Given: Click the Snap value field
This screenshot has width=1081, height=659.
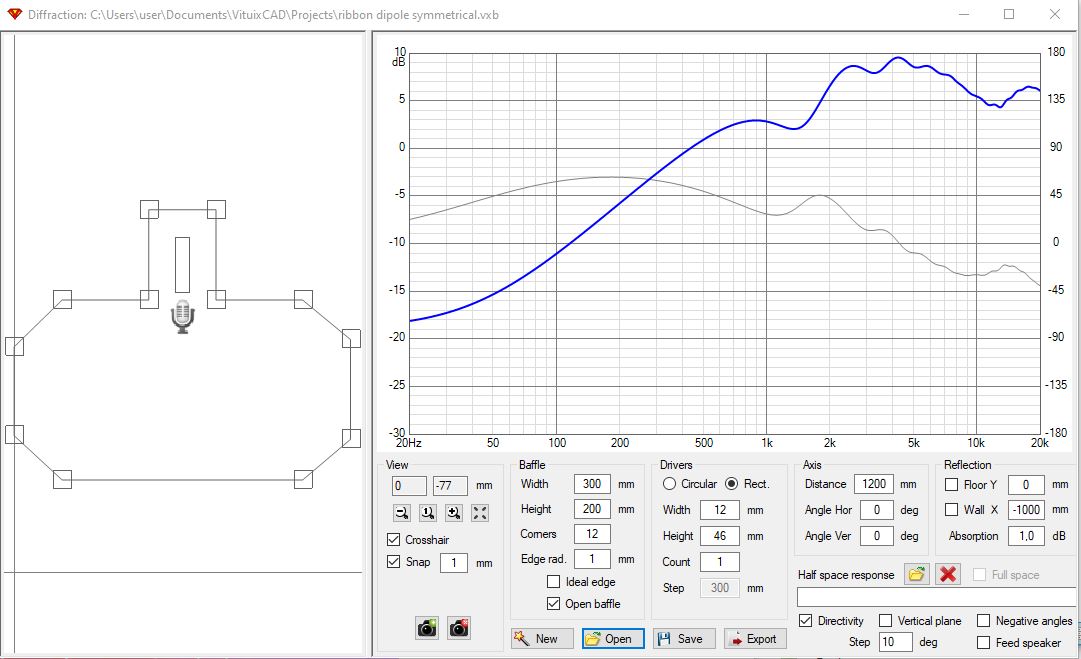Looking at the screenshot, I should pyautogui.click(x=454, y=562).
